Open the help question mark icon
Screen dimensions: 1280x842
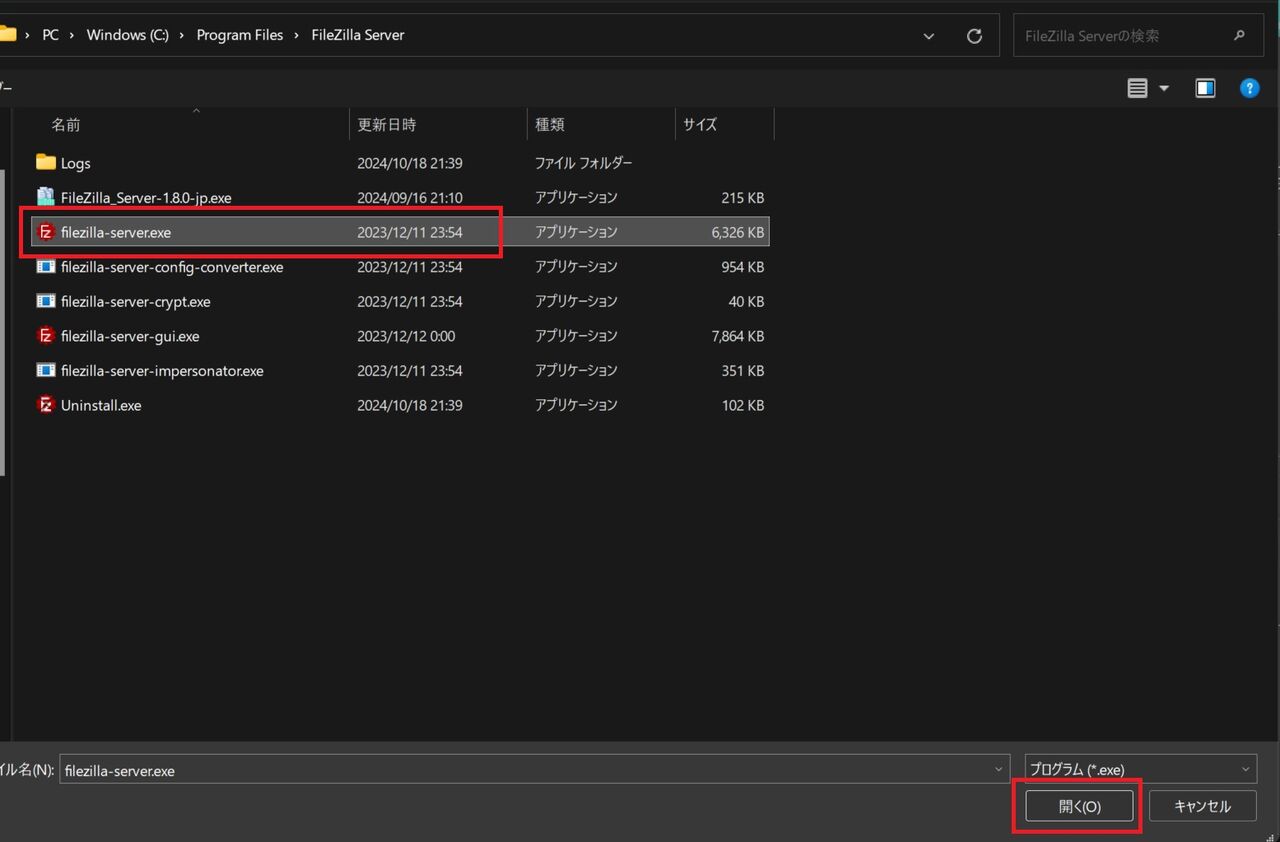tap(1249, 88)
